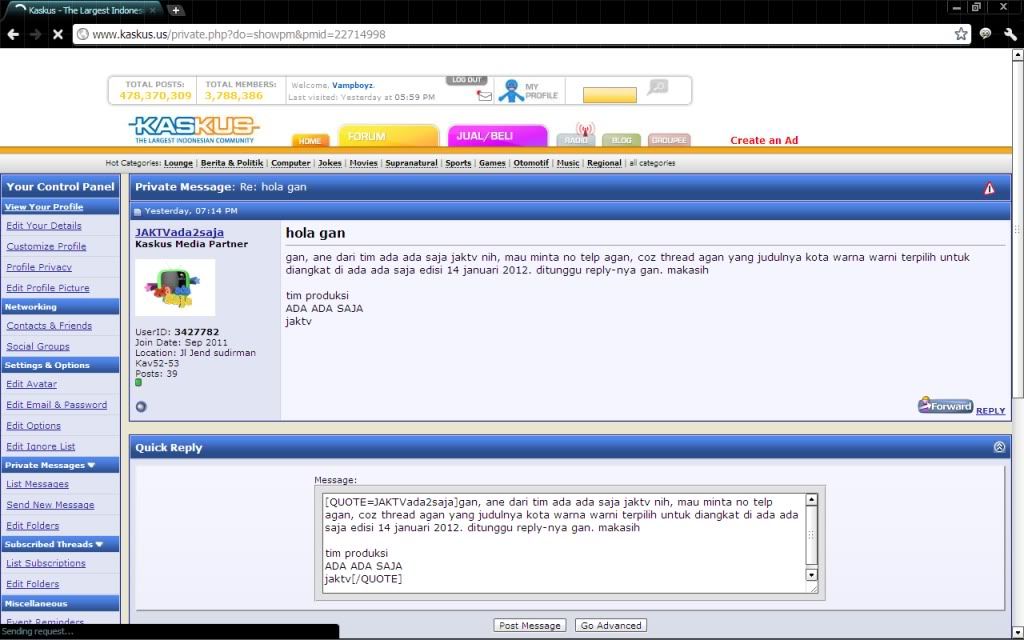Screen dimensions: 1024x640
Task: Report this message using the warning triangle
Action: [x=989, y=188]
